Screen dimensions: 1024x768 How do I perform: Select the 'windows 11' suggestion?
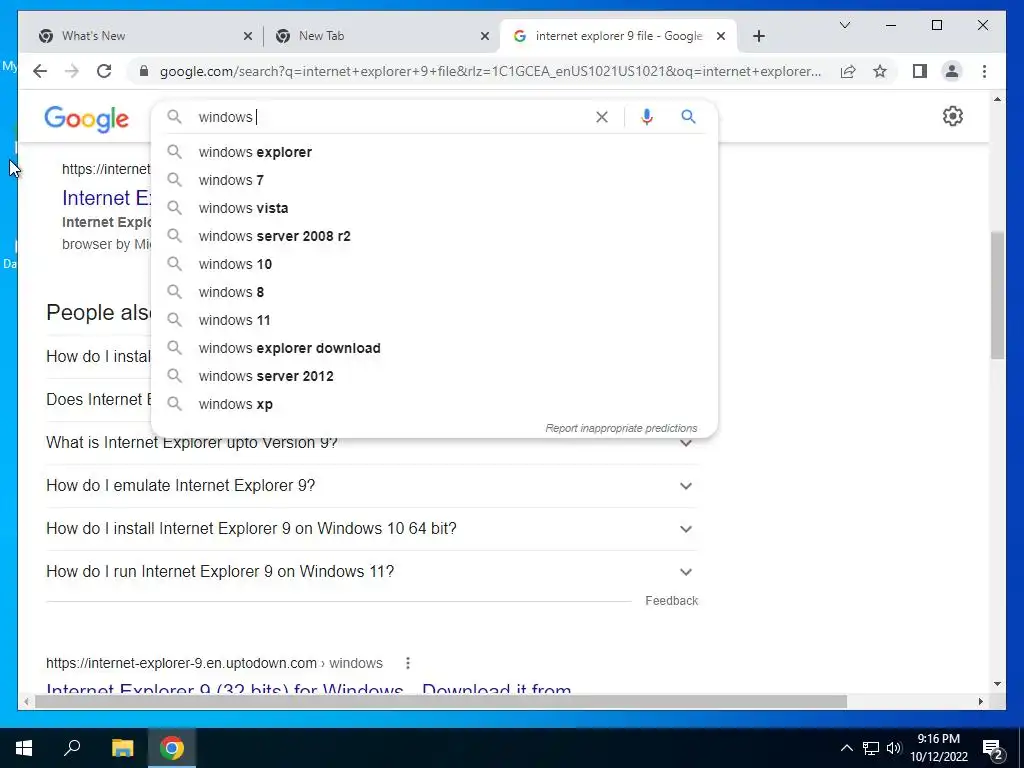coord(434,321)
